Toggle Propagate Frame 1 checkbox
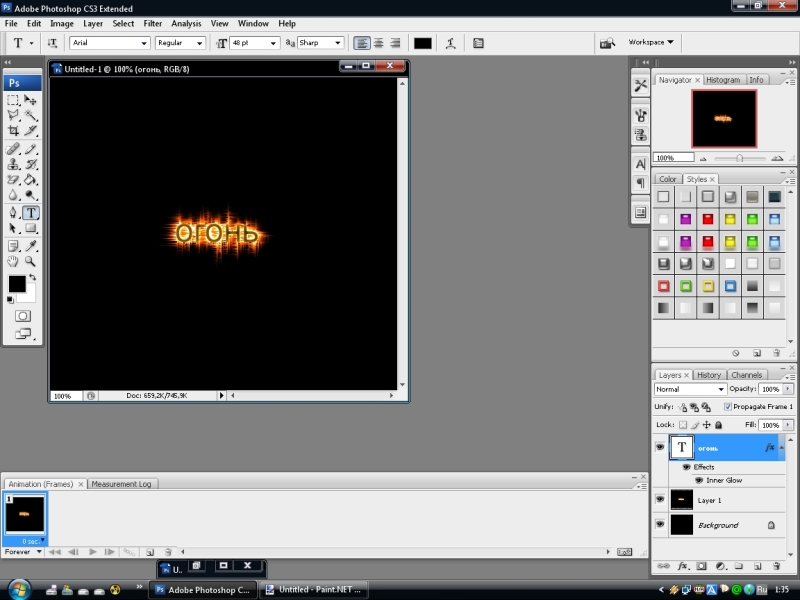Screen dimensions: 800x600 pyautogui.click(x=727, y=407)
